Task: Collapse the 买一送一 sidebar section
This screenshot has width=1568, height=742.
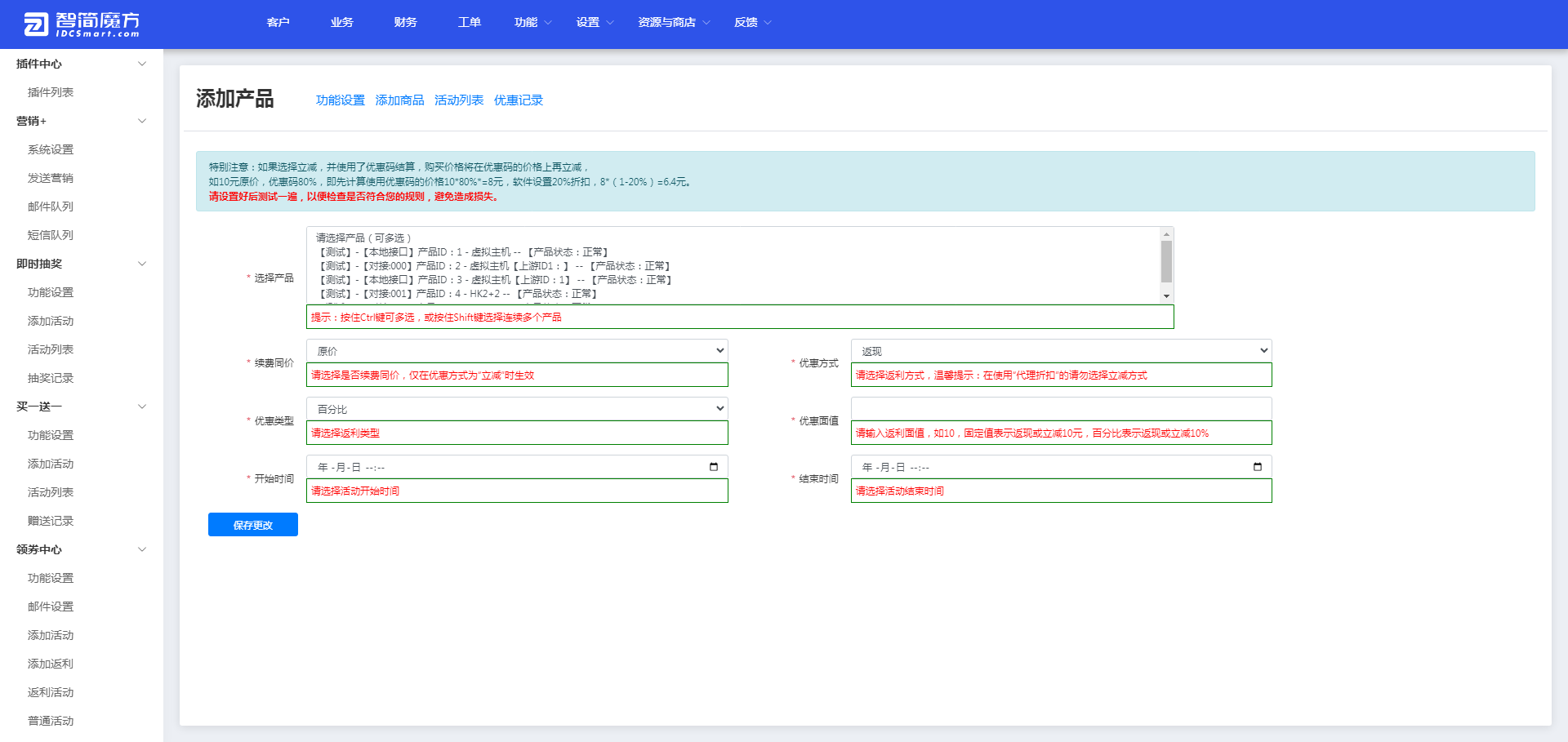Action: pos(142,407)
